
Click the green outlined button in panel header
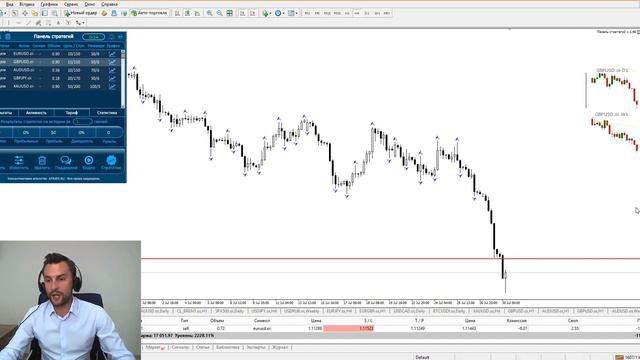93,37
